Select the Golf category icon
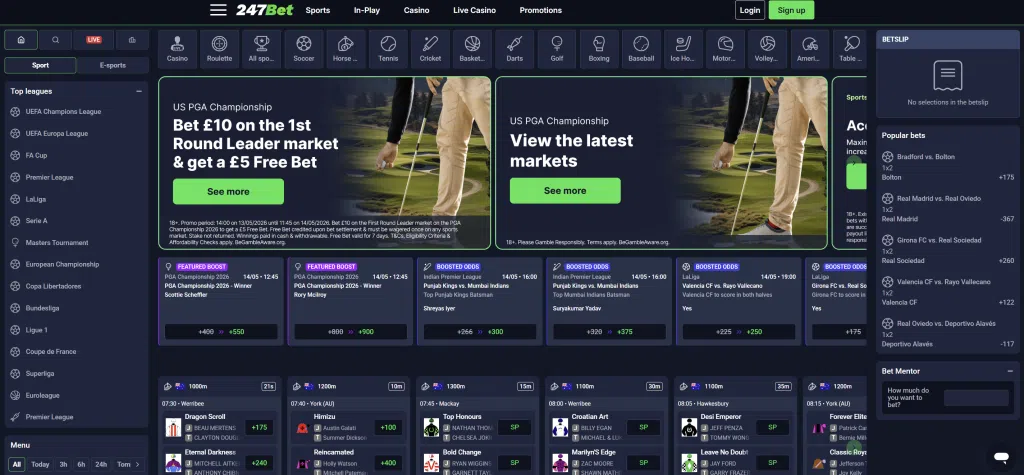Screen dimensions: 1024x475 click(x=556, y=49)
